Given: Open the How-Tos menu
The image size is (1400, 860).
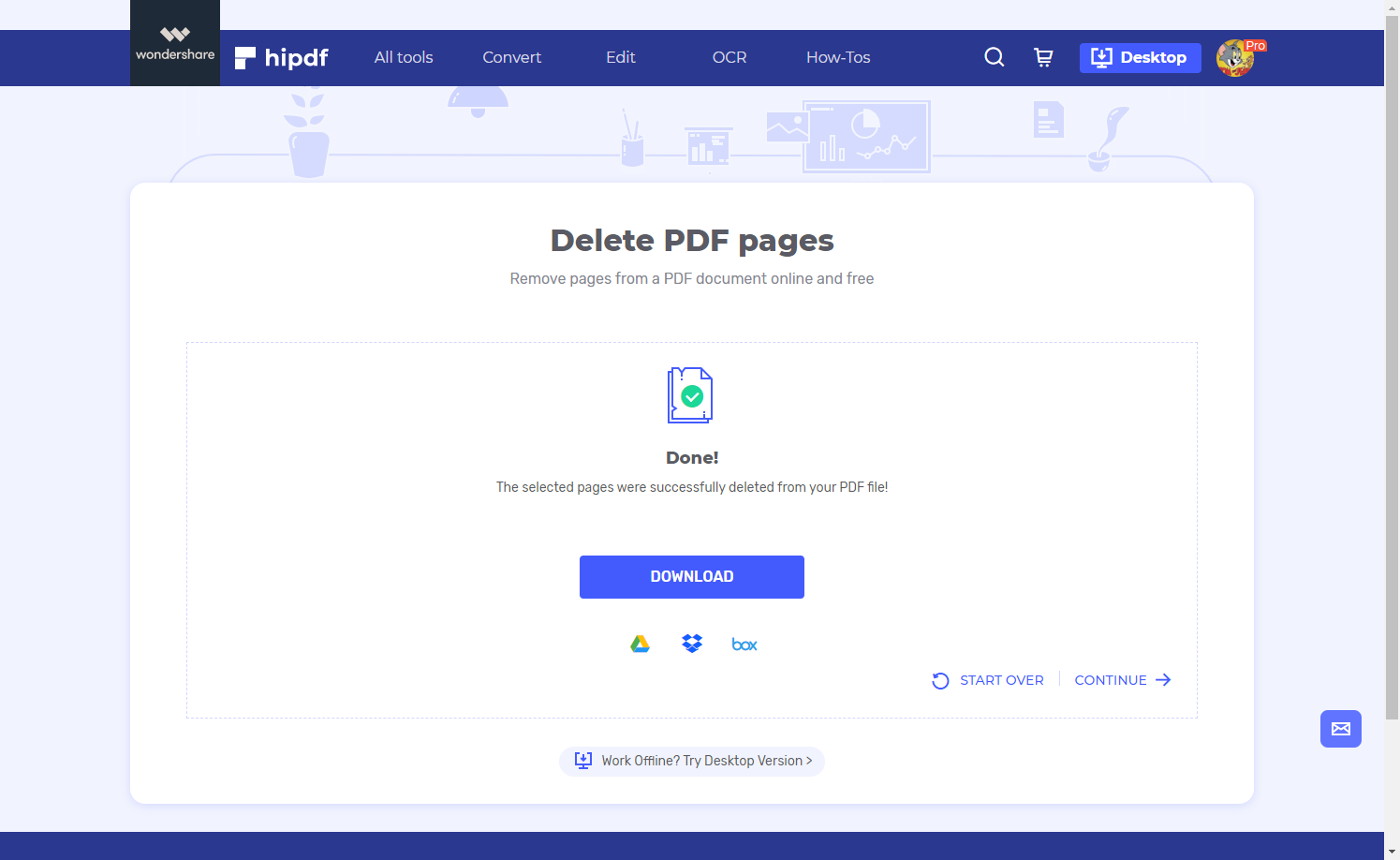Looking at the screenshot, I should (837, 57).
